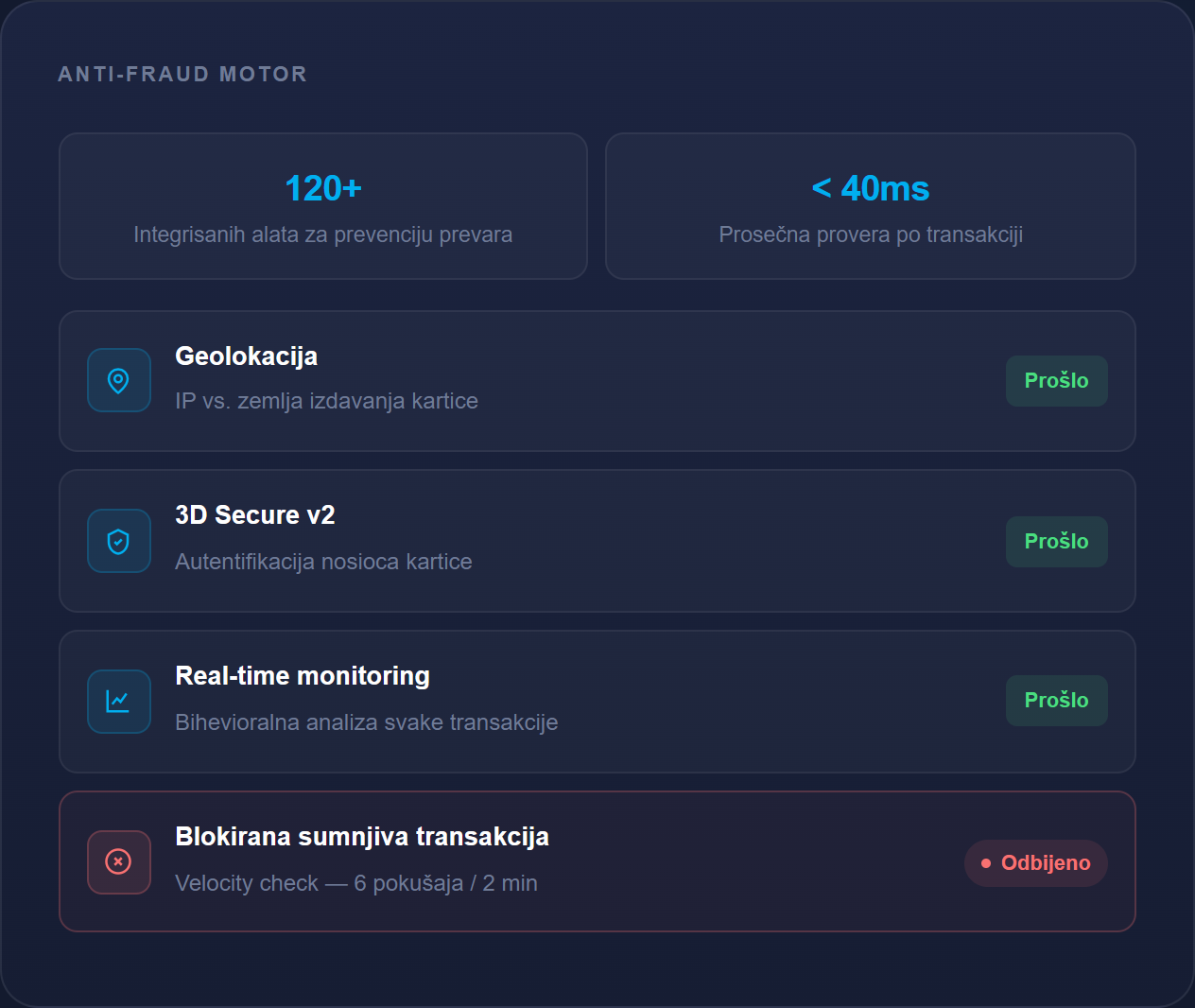
Task: Click the Geolokacija location pin icon
Action: [118, 380]
